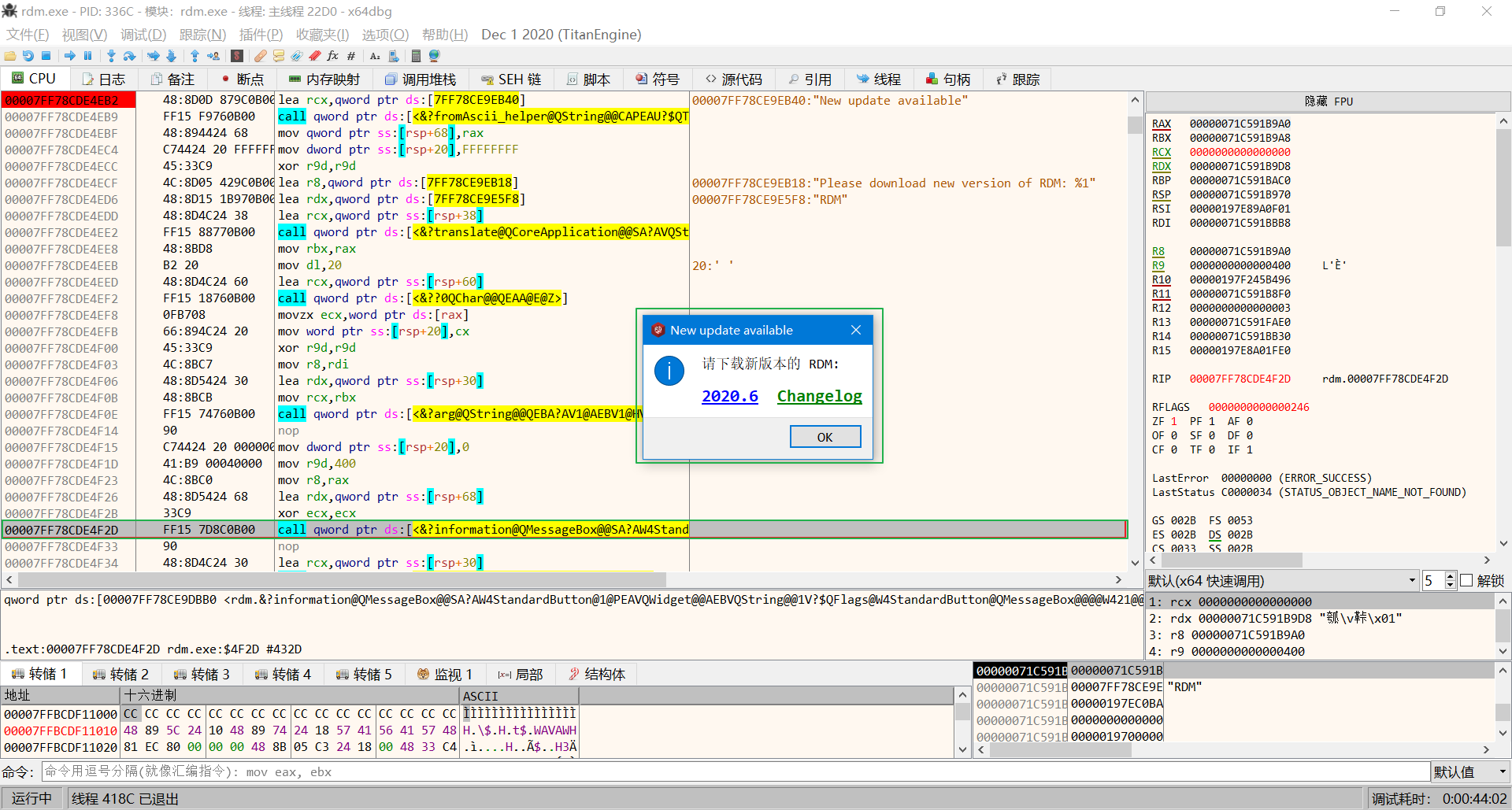Image resolution: width=1512 pixels, height=810 pixels.
Task: Open the 选项(O) menu
Action: (x=385, y=35)
